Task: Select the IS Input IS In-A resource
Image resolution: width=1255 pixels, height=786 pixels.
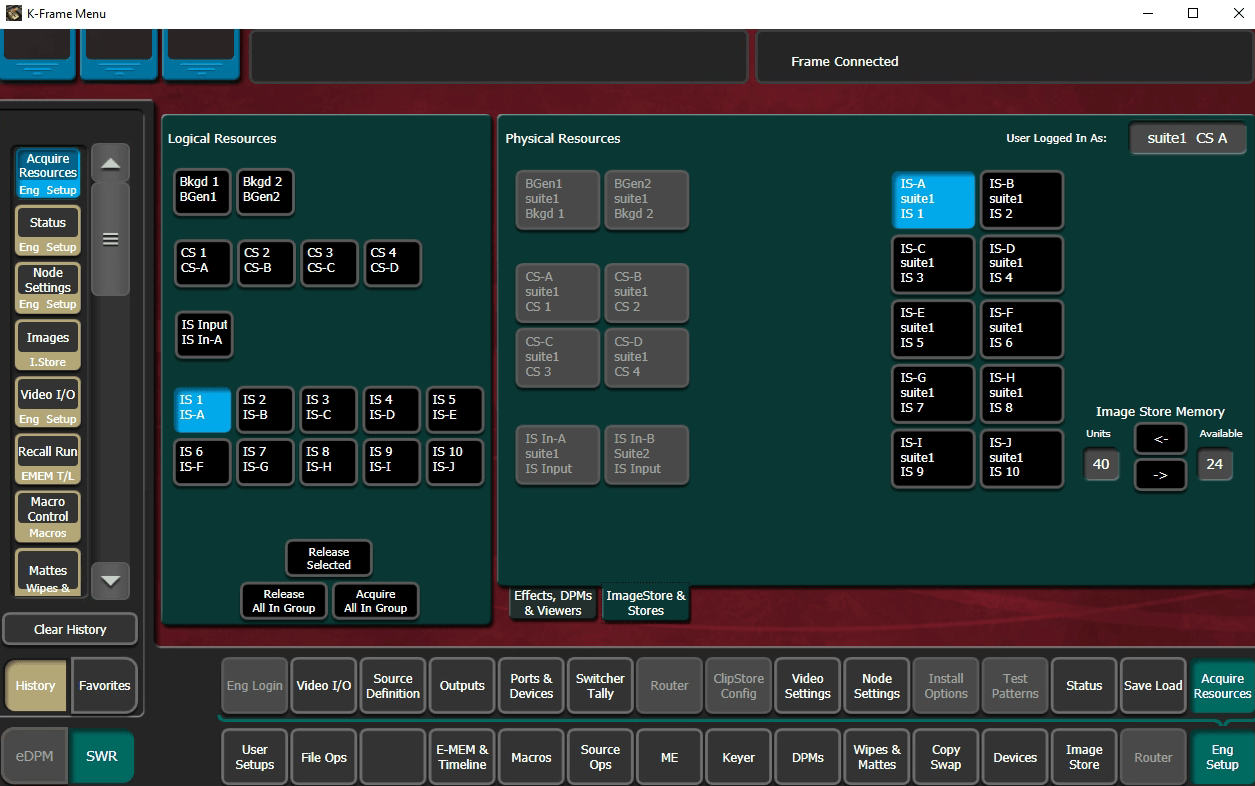Action: 203,335
